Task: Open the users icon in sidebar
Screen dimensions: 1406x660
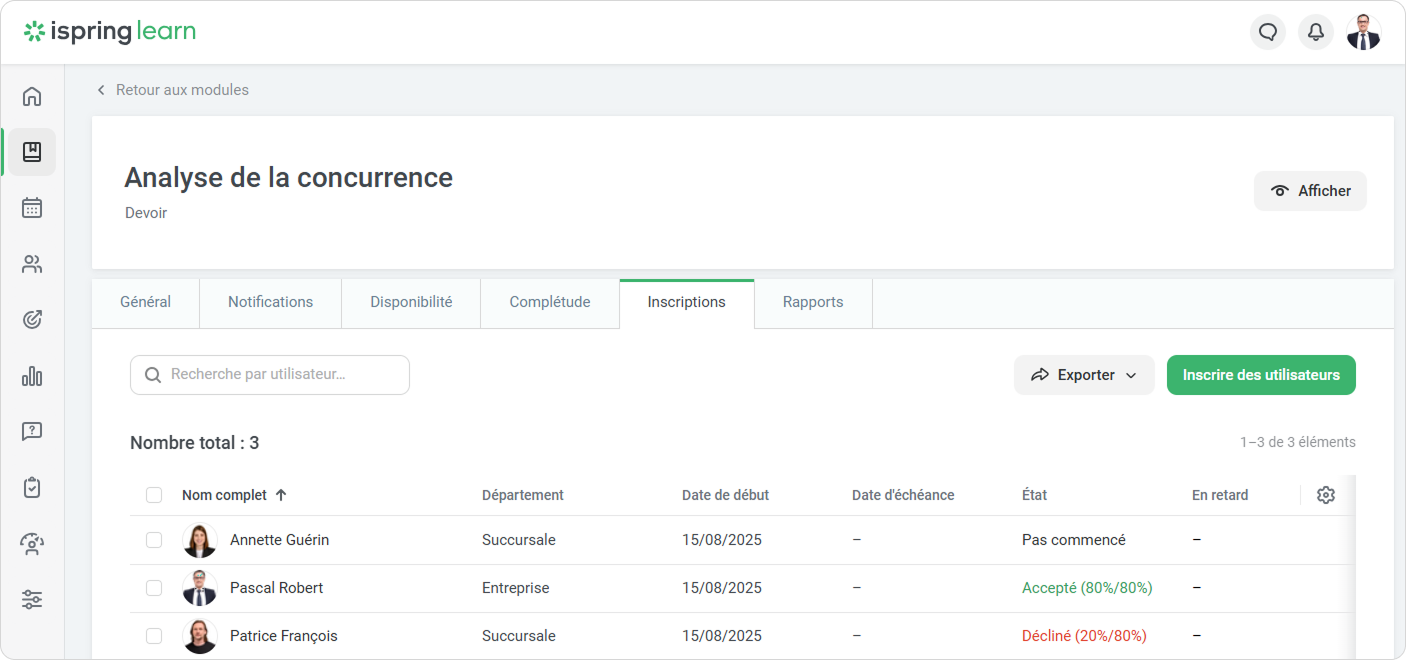Action: 32,265
